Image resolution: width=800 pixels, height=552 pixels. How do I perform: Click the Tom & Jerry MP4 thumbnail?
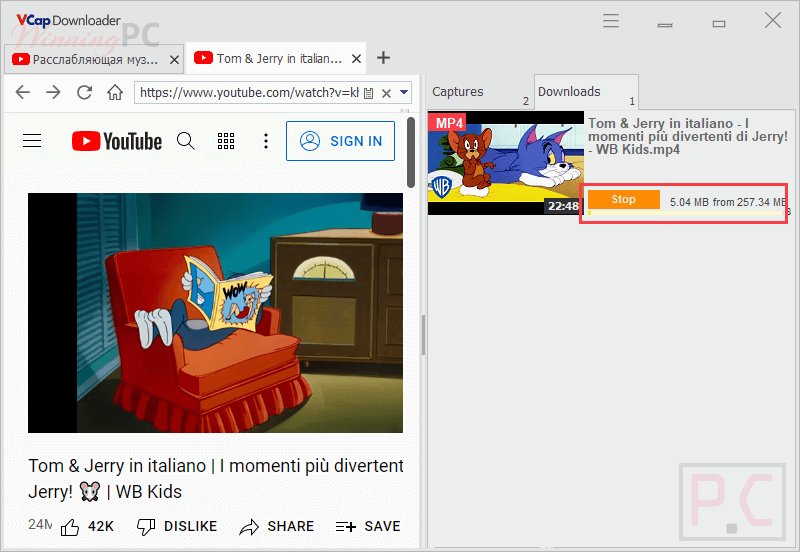click(x=504, y=163)
